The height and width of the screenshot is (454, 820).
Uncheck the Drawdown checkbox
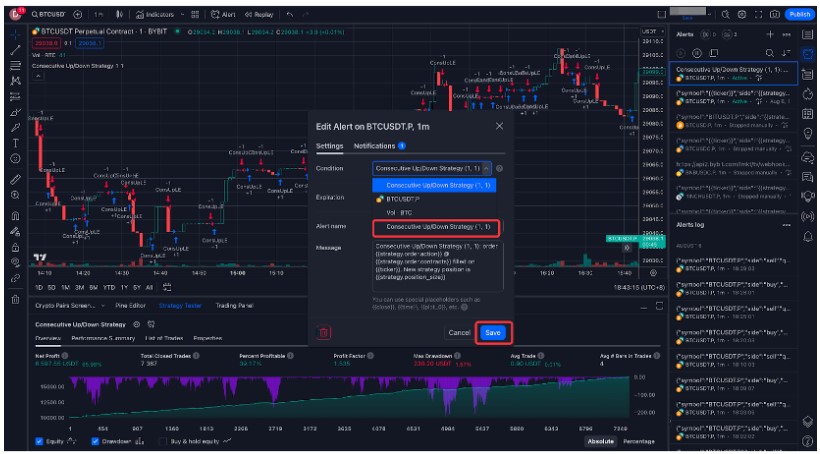pos(95,441)
